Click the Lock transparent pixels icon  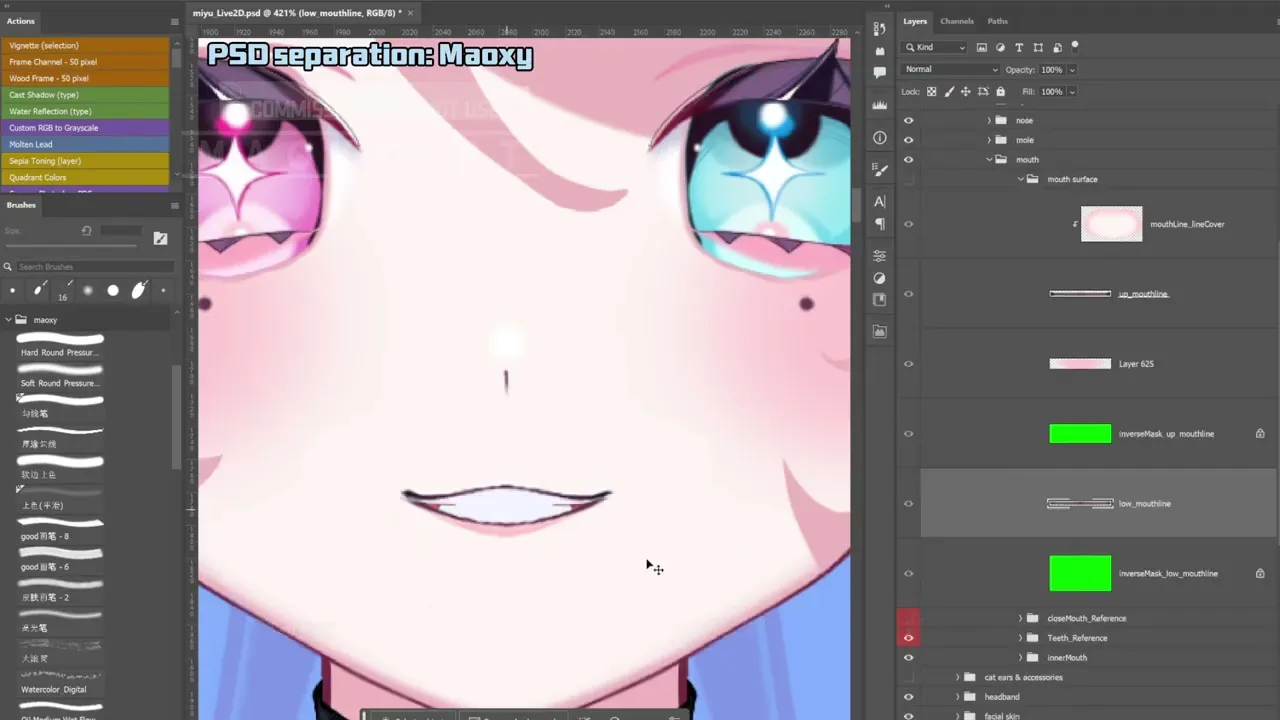pyautogui.click(x=932, y=91)
